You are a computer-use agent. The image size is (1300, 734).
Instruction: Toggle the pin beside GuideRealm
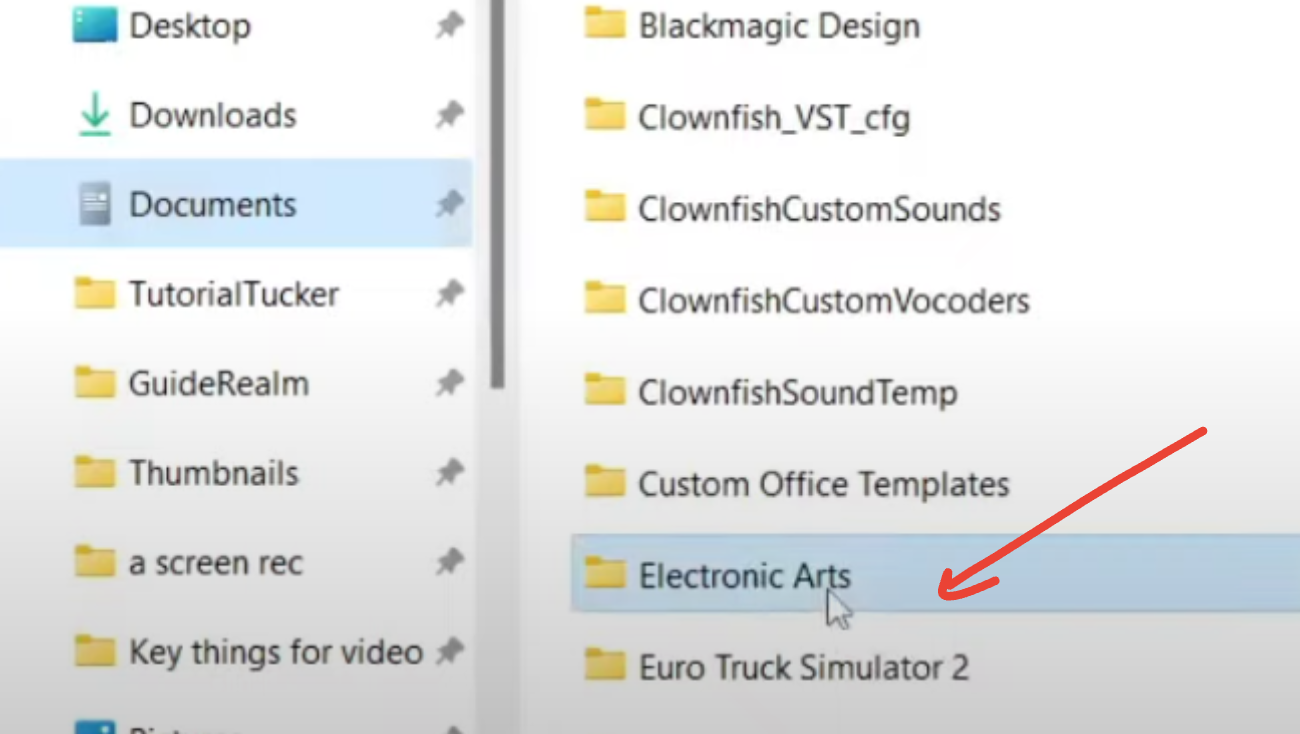tap(449, 384)
